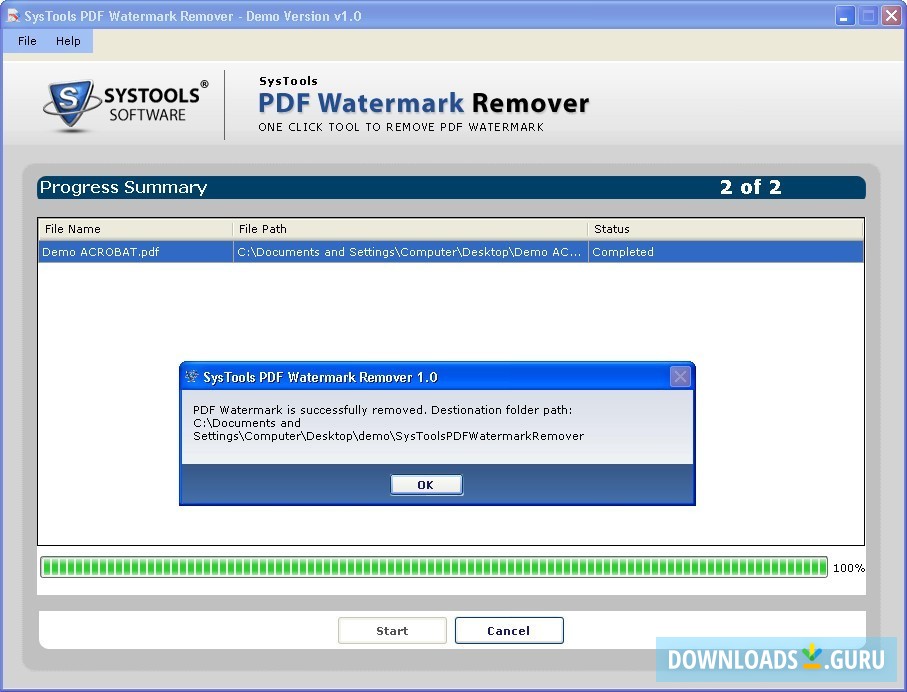This screenshot has height=692, width=907.
Task: Click the Start button
Action: click(x=392, y=630)
